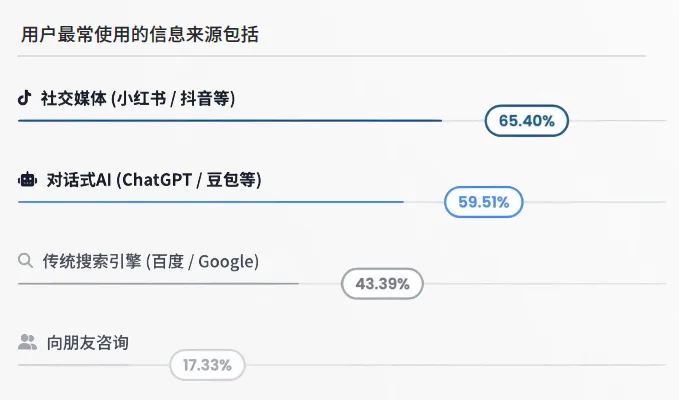Click unfilled track right of the 17.33% badge
This screenshot has height=400, width=679.
pyautogui.click(x=456, y=365)
